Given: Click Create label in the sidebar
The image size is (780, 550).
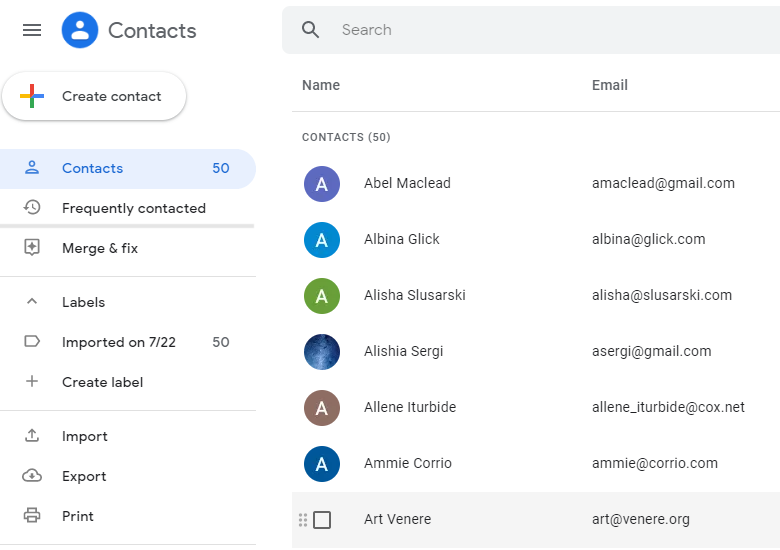Looking at the screenshot, I should click(x=102, y=382).
